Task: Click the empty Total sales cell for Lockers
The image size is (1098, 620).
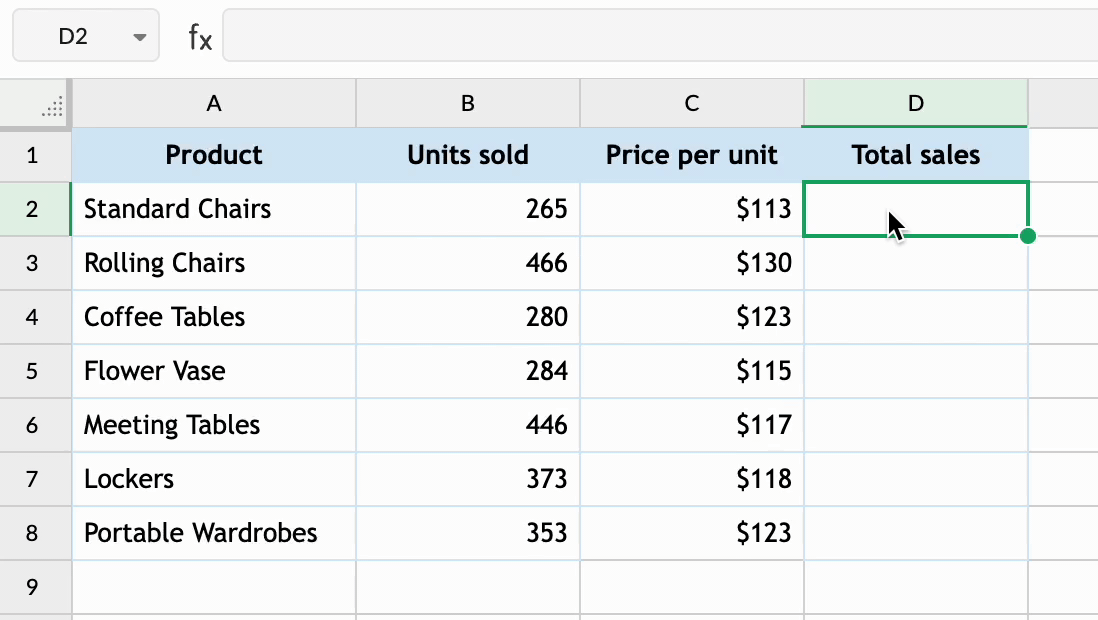Action: coord(915,479)
